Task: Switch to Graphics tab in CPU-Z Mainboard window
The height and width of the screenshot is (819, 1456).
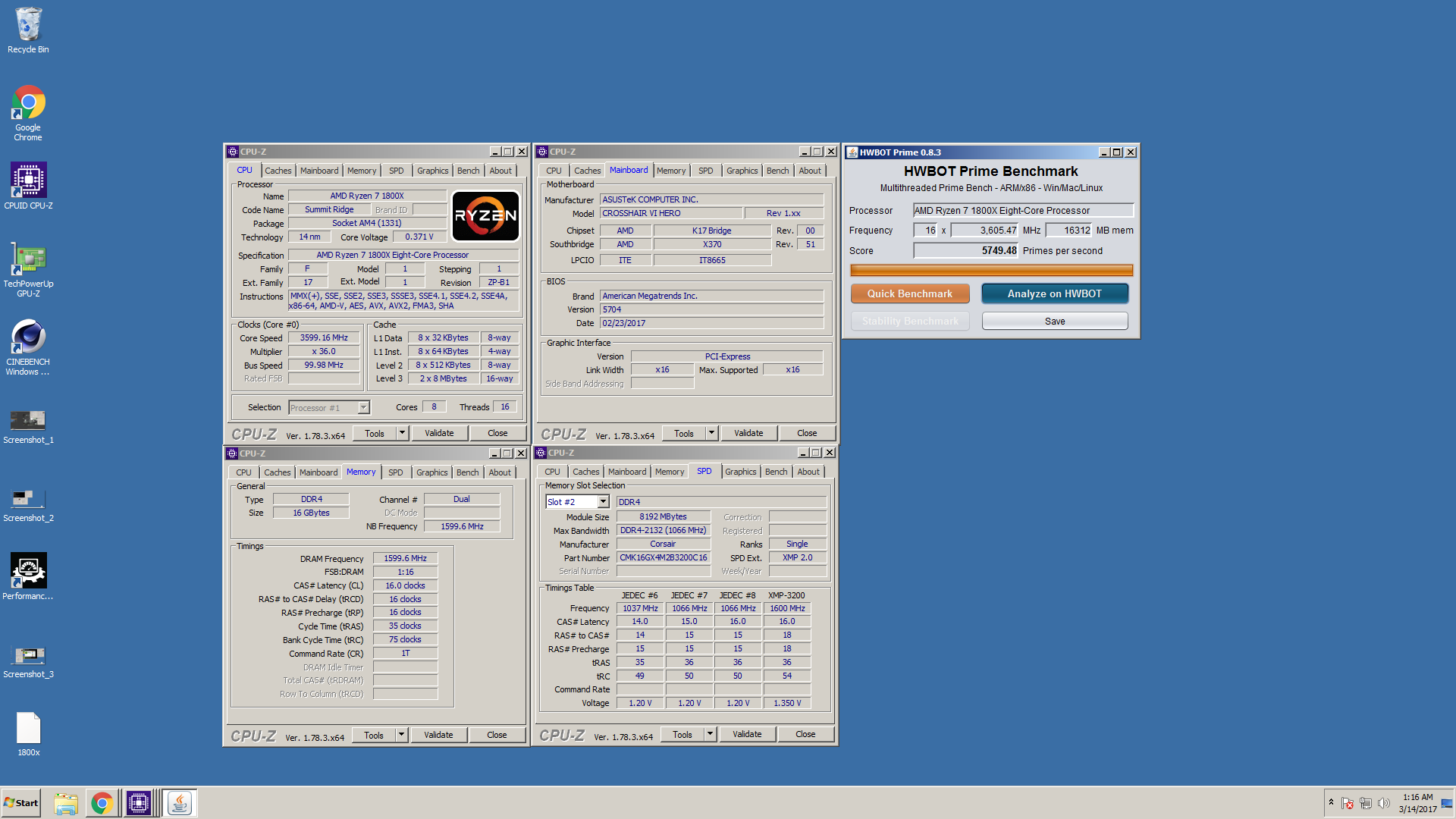Action: click(x=742, y=171)
